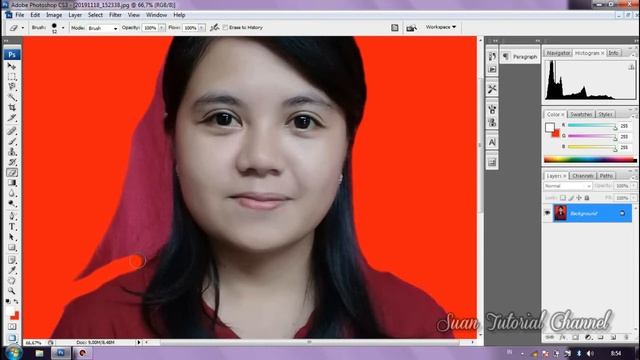Image resolution: width=640 pixels, height=360 pixels.
Task: Click the Go to Bridge icon
Action: [411, 27]
